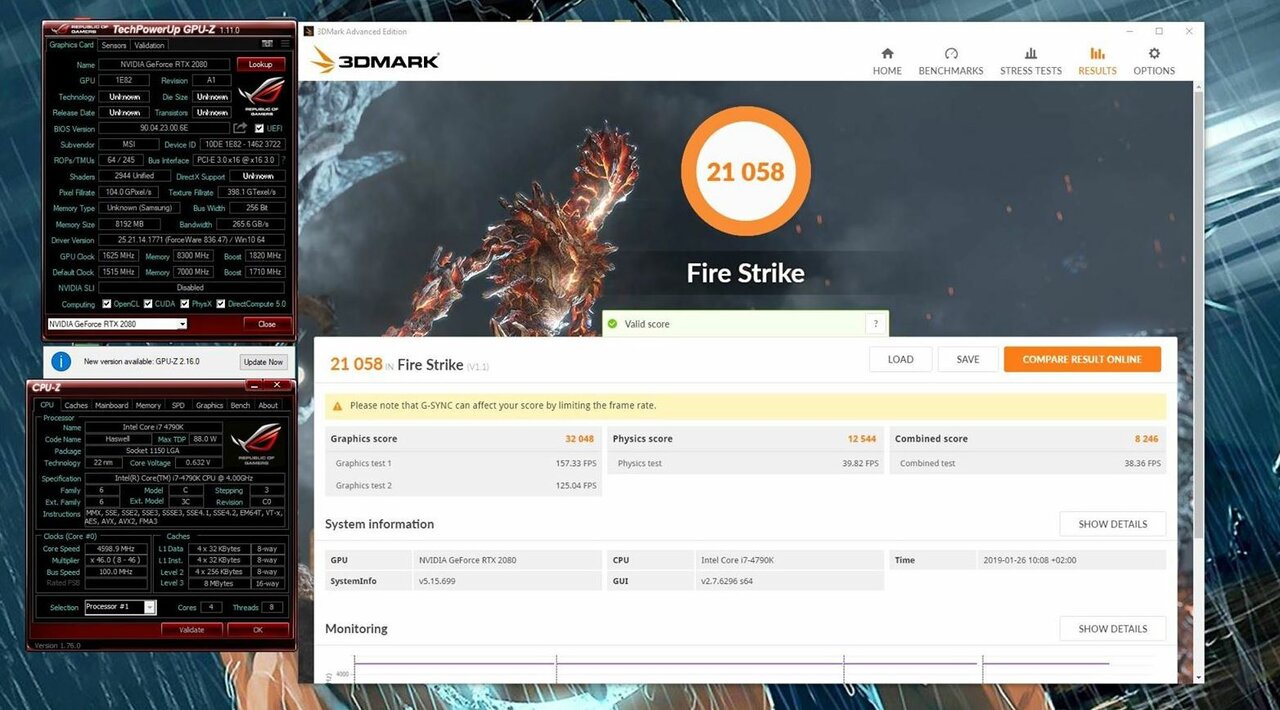Click the 3DMark title bar app icon
The height and width of the screenshot is (710, 1280).
[x=308, y=32]
